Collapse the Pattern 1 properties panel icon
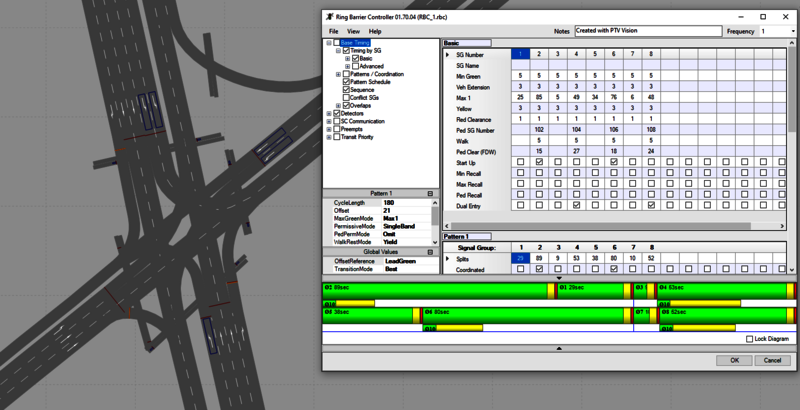This screenshot has height=410, width=800. pyautogui.click(x=430, y=193)
